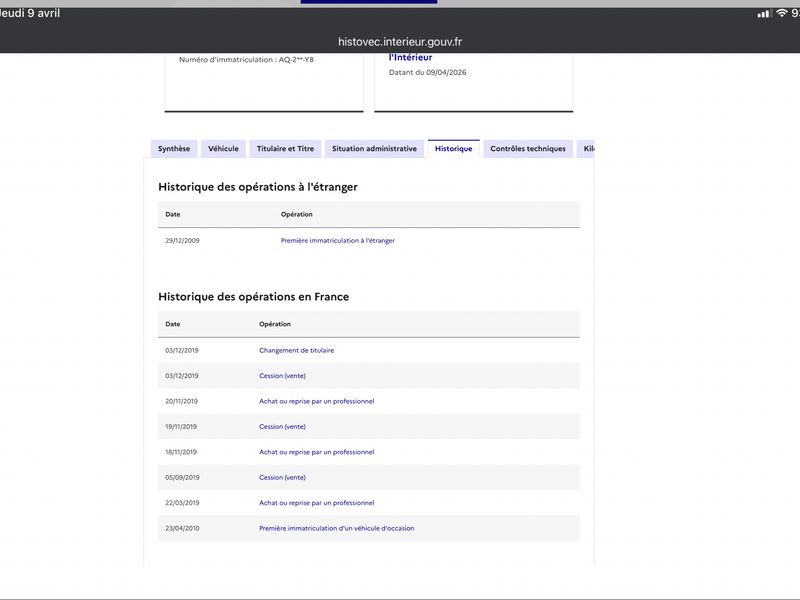Select the date 18/11/2019
This screenshot has height=600, width=800.
(181, 452)
